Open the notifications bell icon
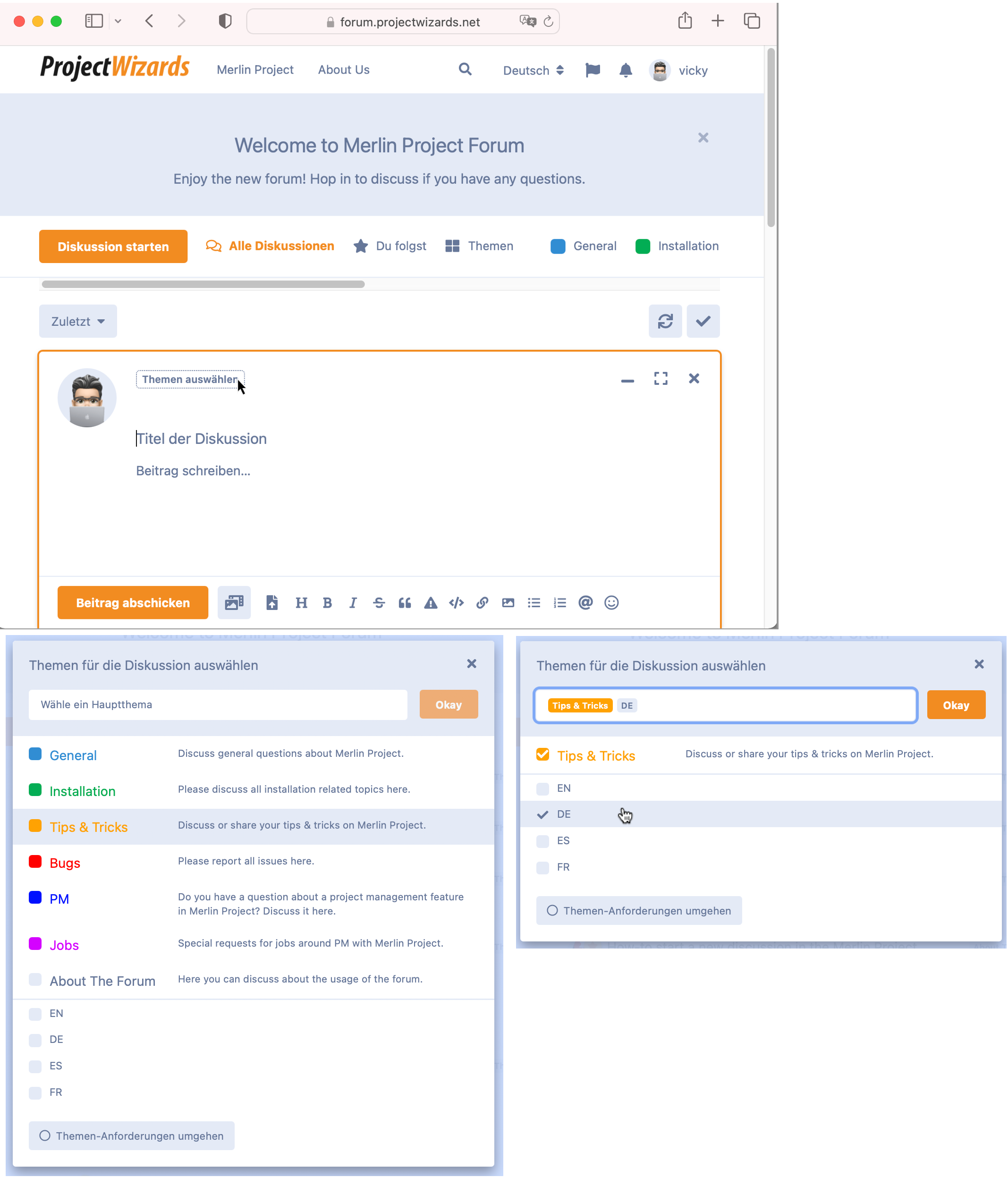The height and width of the screenshot is (1186, 1008). click(626, 70)
